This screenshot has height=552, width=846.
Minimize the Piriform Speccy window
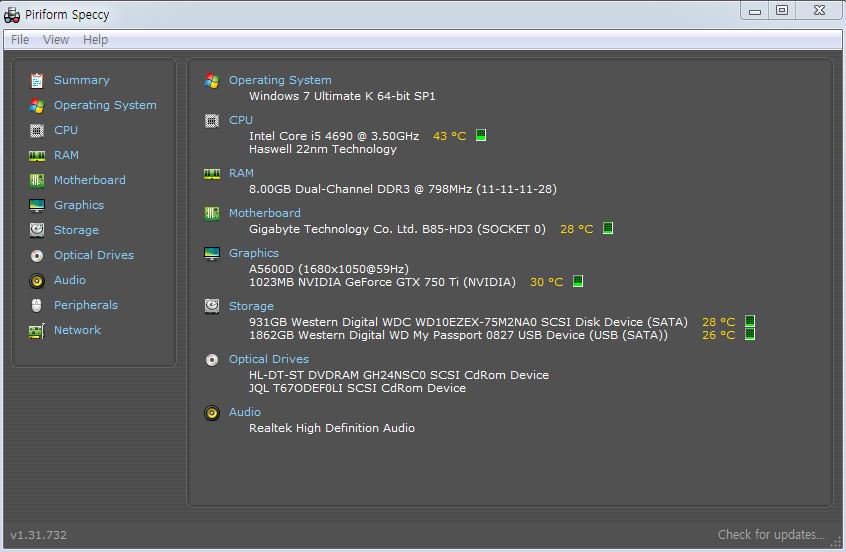coord(754,11)
